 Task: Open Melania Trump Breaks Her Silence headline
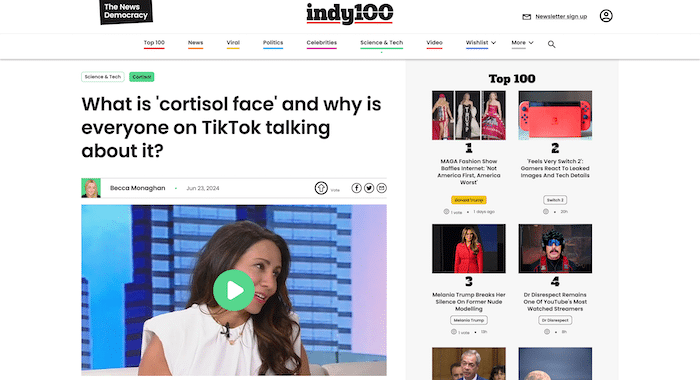click(x=469, y=302)
